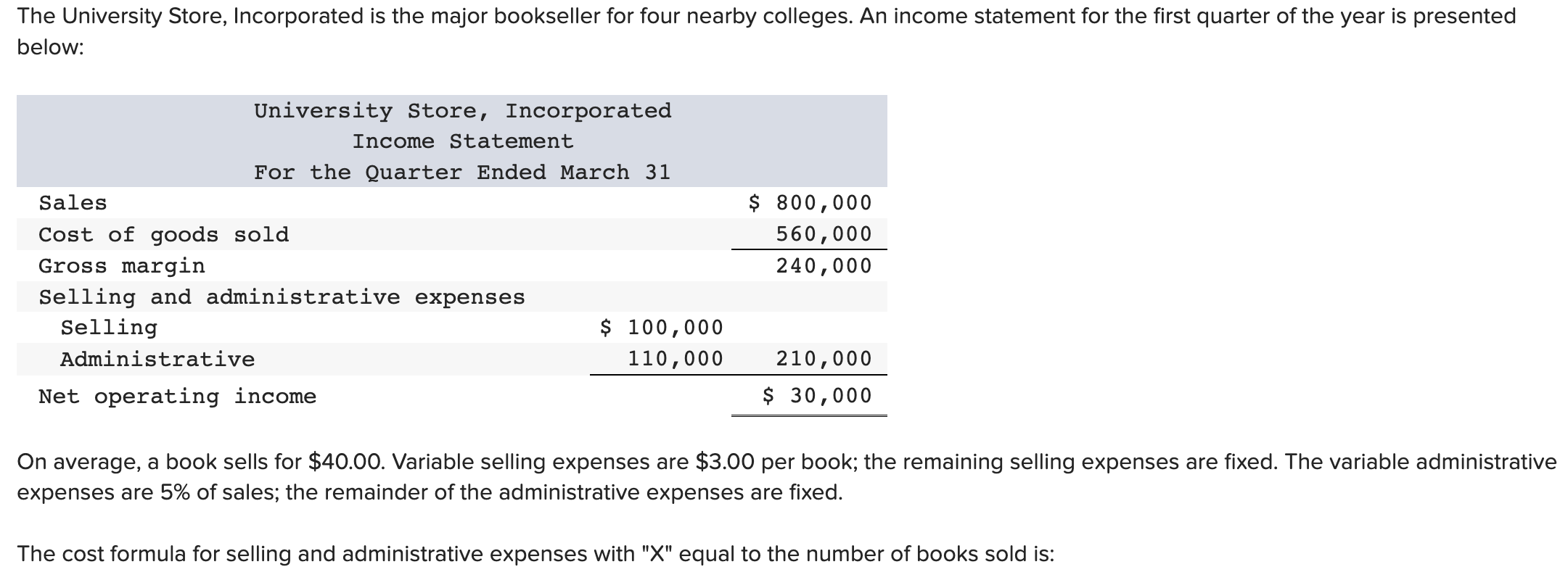The height and width of the screenshot is (580, 1568).
Task: Click the University Store, Incorporated table title
Action: [463, 111]
